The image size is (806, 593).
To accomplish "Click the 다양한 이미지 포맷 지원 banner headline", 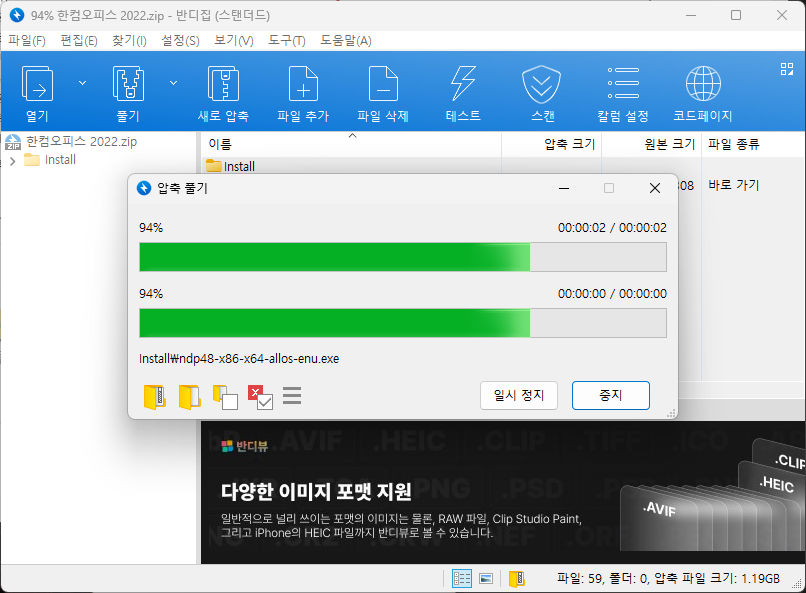I will click(316, 491).
